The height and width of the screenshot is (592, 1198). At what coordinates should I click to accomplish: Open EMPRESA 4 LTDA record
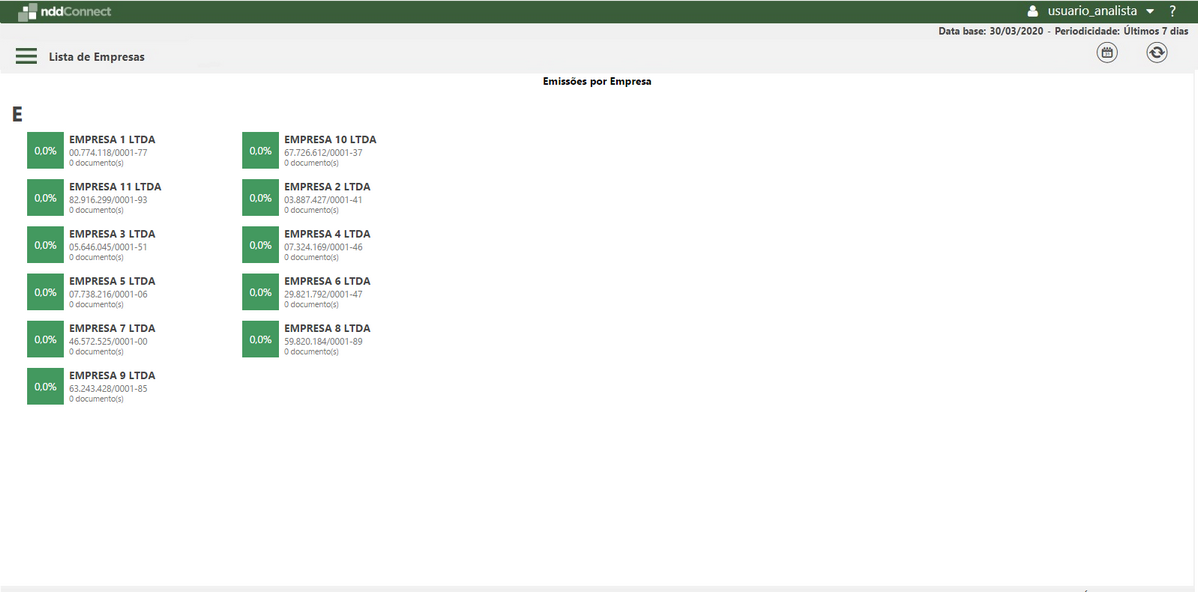point(327,233)
